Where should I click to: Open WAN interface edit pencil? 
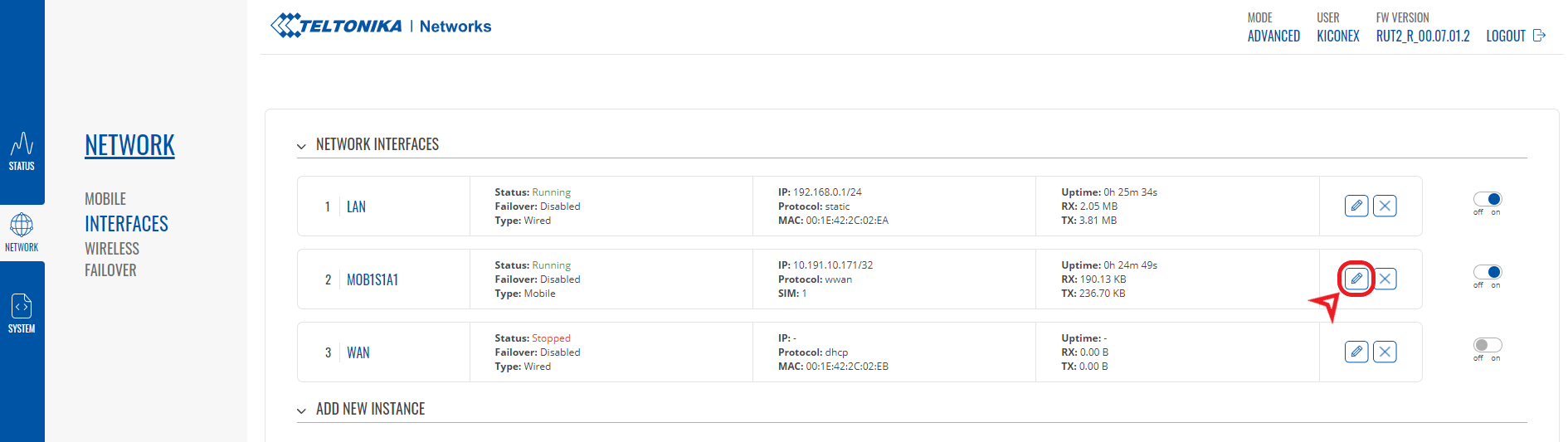(x=1356, y=352)
